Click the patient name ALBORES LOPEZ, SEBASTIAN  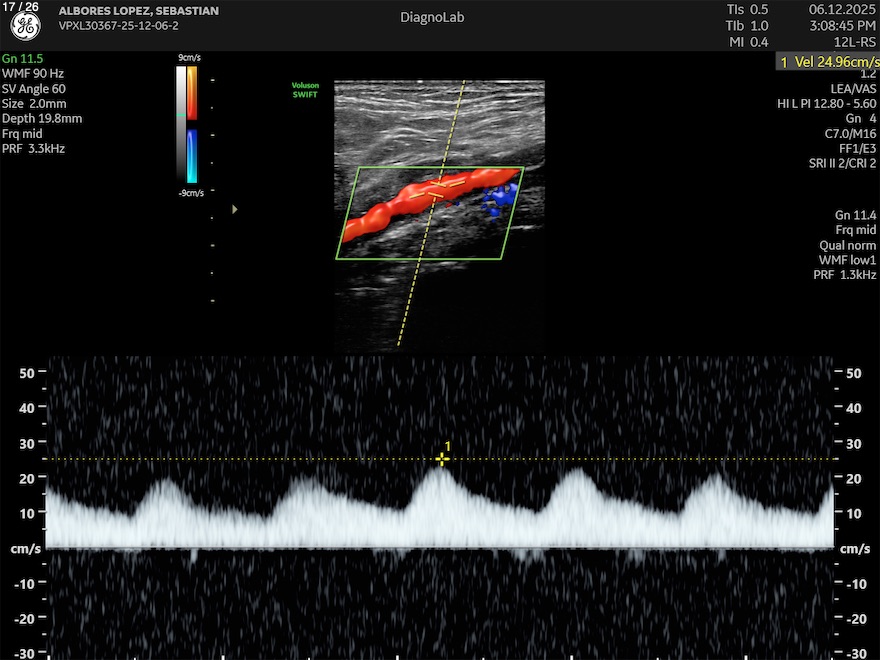(x=139, y=11)
